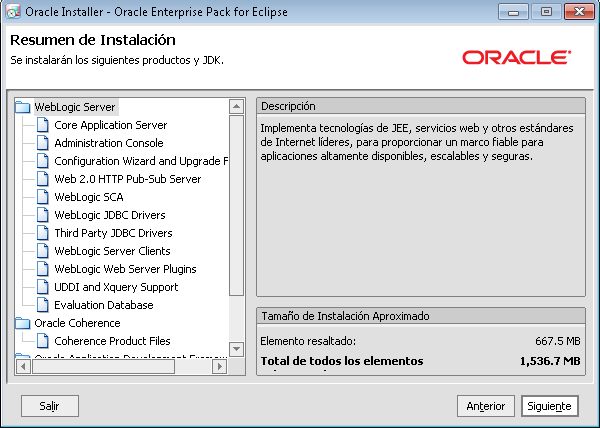Image resolution: width=600 pixels, height=428 pixels.
Task: Select the WebLogic SCA entry
Action: coord(89,197)
